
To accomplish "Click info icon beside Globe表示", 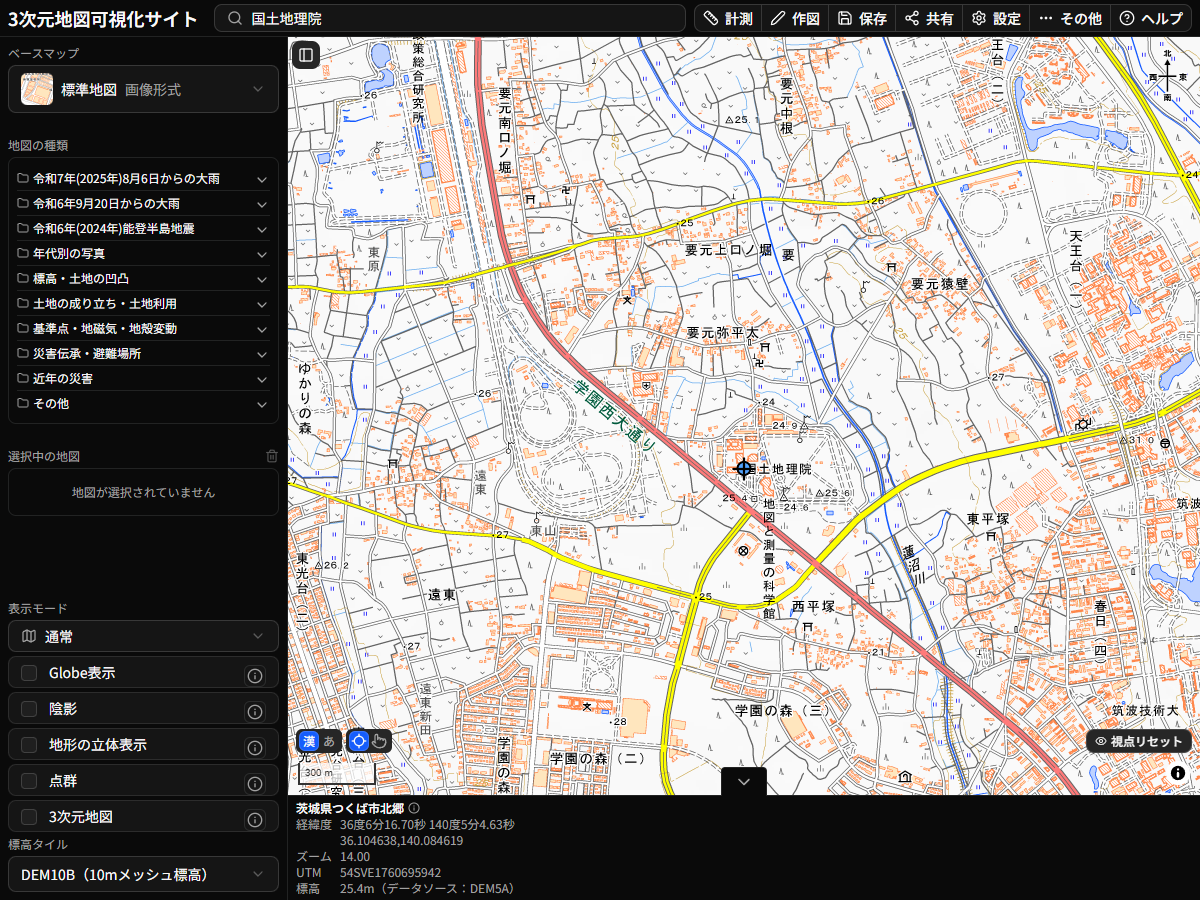I will tap(254, 675).
